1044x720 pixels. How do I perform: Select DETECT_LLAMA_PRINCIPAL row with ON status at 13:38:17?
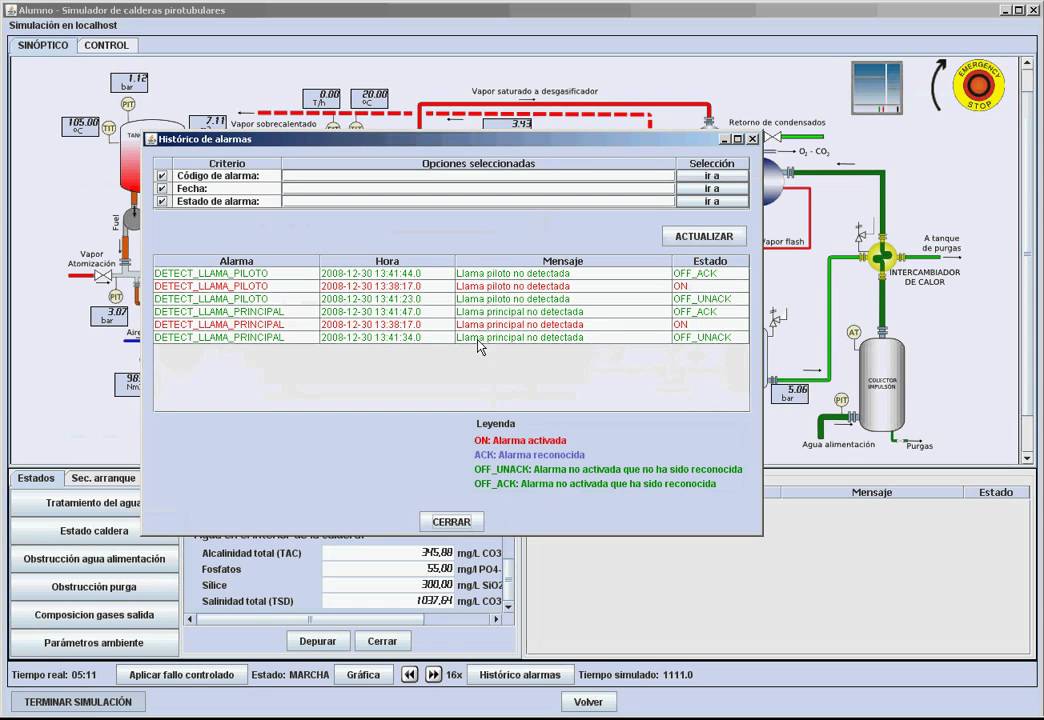tap(451, 324)
